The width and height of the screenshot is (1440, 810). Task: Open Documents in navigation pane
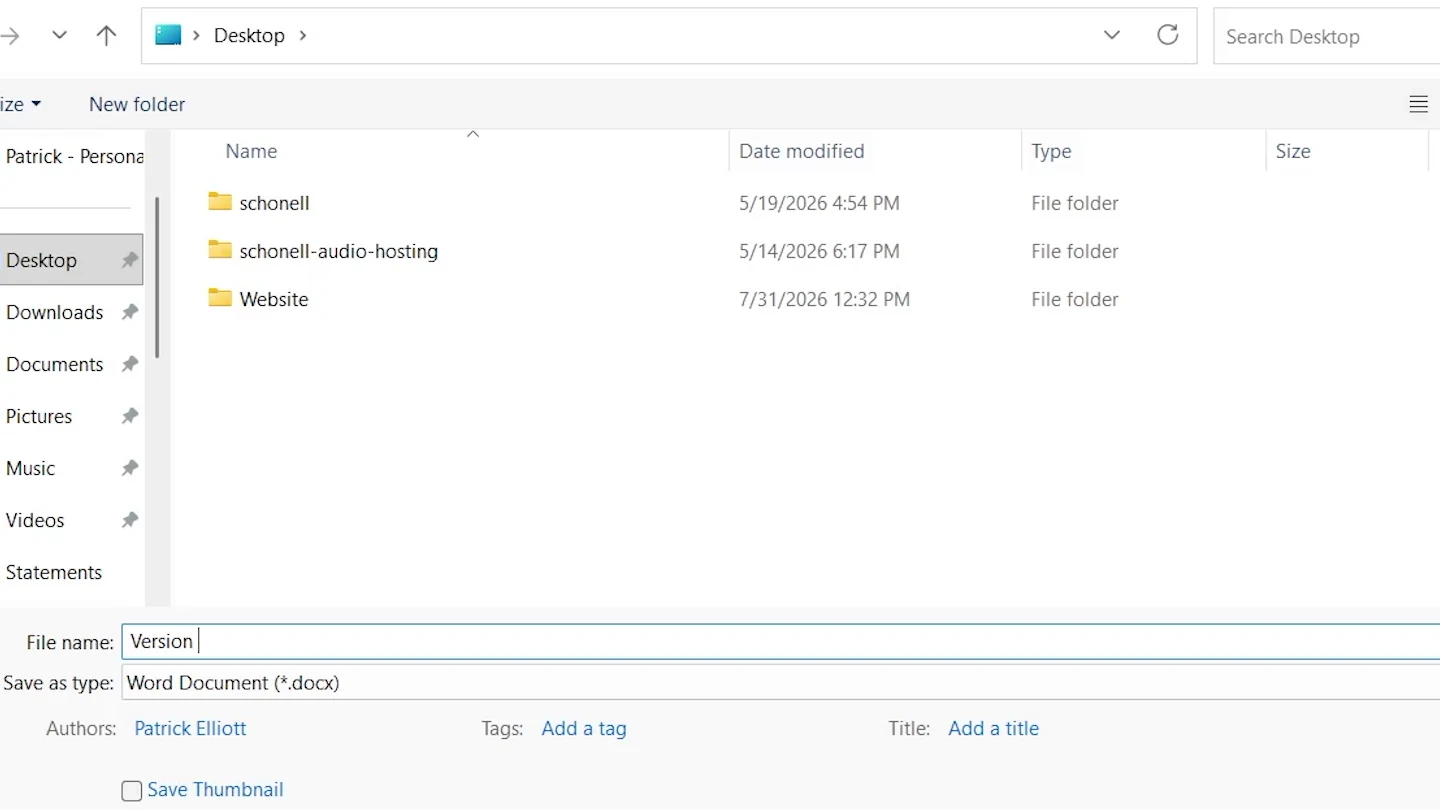point(55,364)
